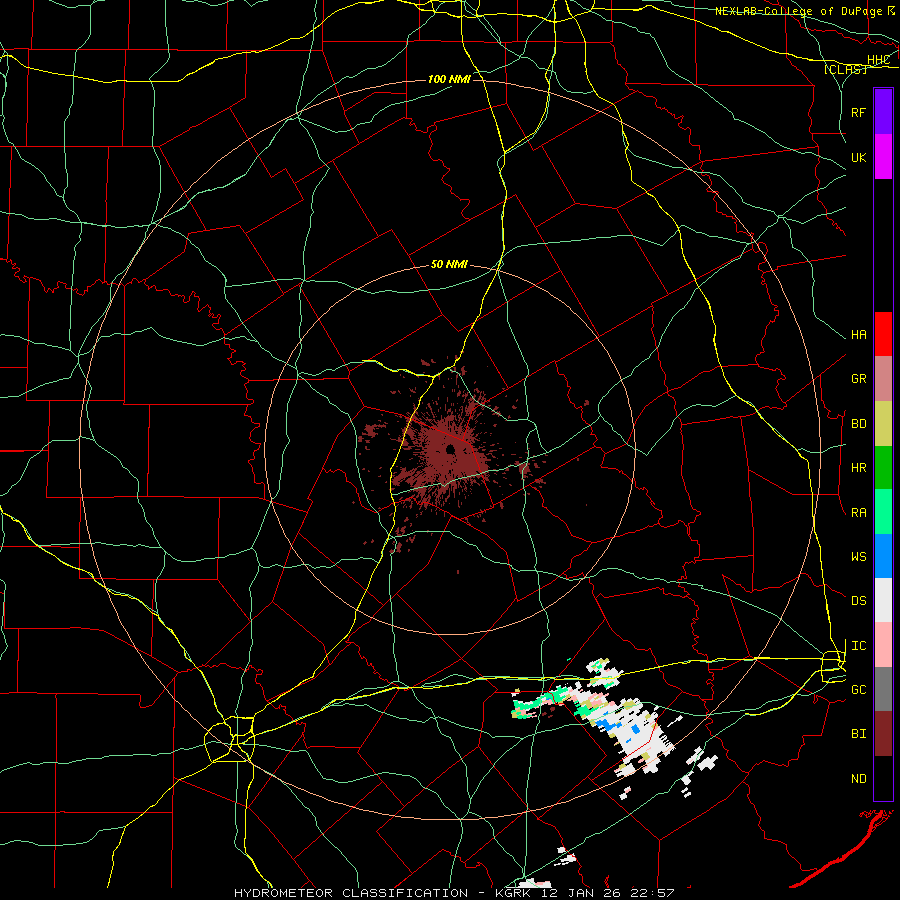Click the KGRK station identifier in caption
The image size is (900, 900).
coord(512,893)
